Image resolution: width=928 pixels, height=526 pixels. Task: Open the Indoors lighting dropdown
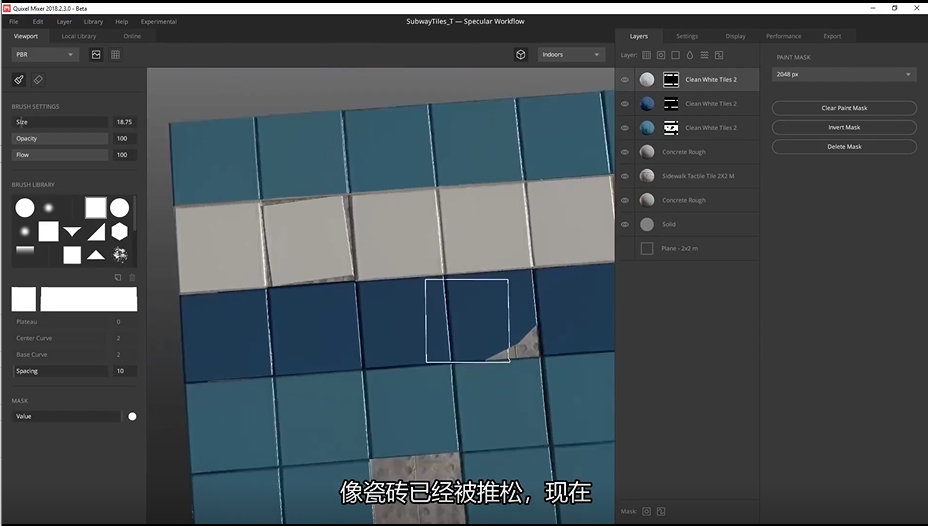pos(571,54)
